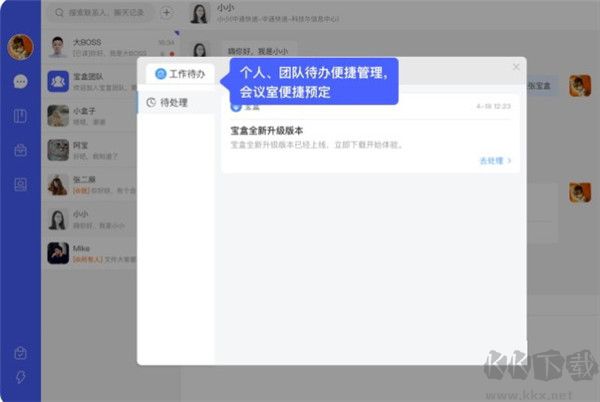Image resolution: width=600 pixels, height=402 pixels.
Task: Click the task clipboard icon at sidebar bottom
Action: (x=20, y=352)
